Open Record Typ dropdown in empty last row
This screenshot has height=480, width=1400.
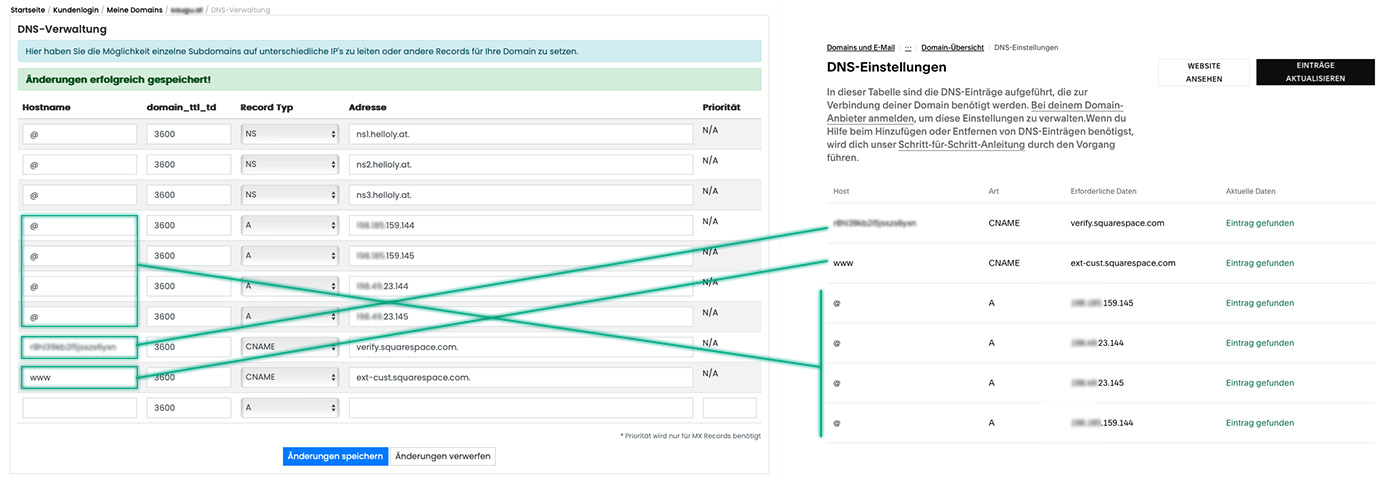[x=290, y=408]
